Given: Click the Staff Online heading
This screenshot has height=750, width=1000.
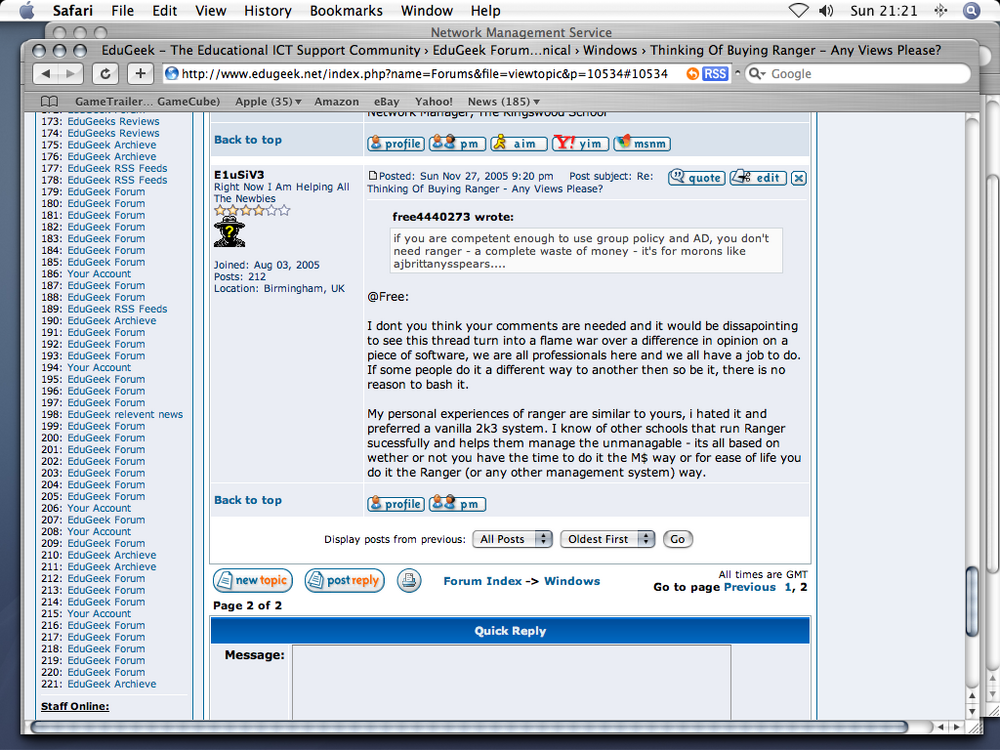Looking at the screenshot, I should [x=75, y=706].
